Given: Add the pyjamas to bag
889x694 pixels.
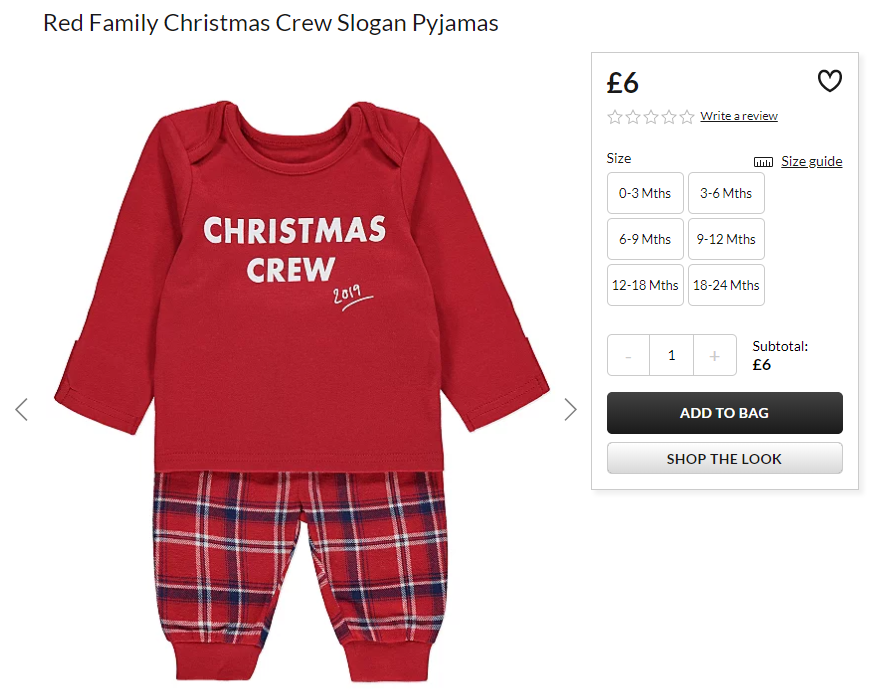Looking at the screenshot, I should click(725, 413).
